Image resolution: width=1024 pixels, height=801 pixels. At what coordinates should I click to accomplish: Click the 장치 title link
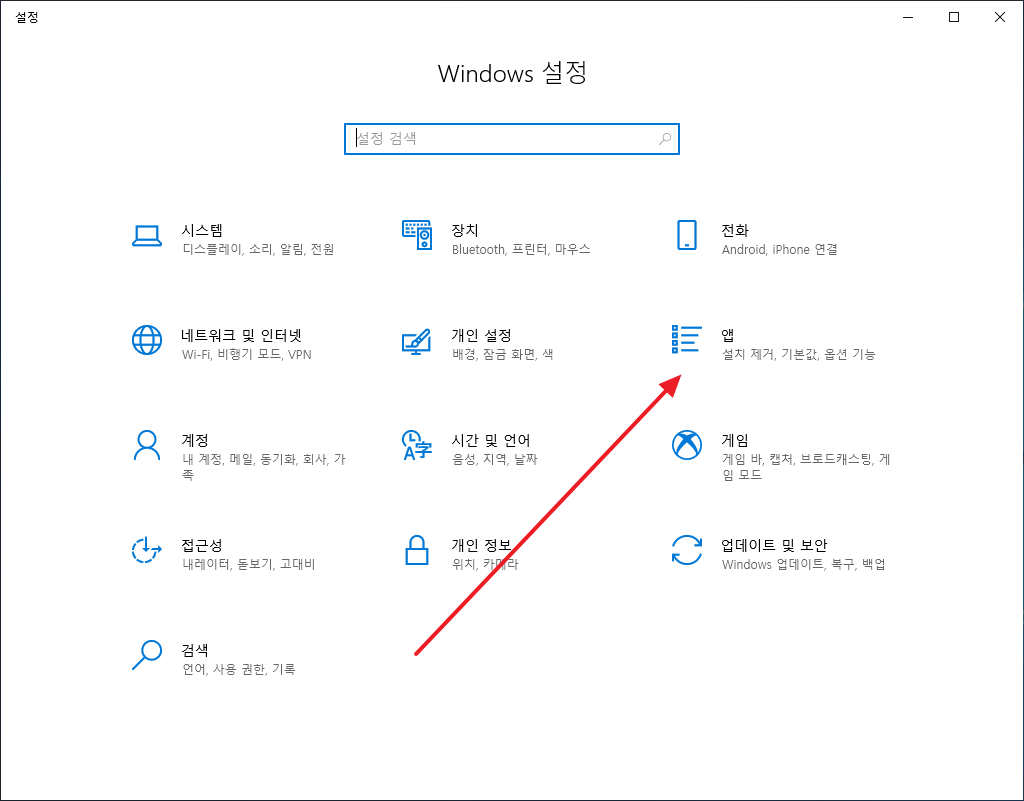click(x=465, y=230)
